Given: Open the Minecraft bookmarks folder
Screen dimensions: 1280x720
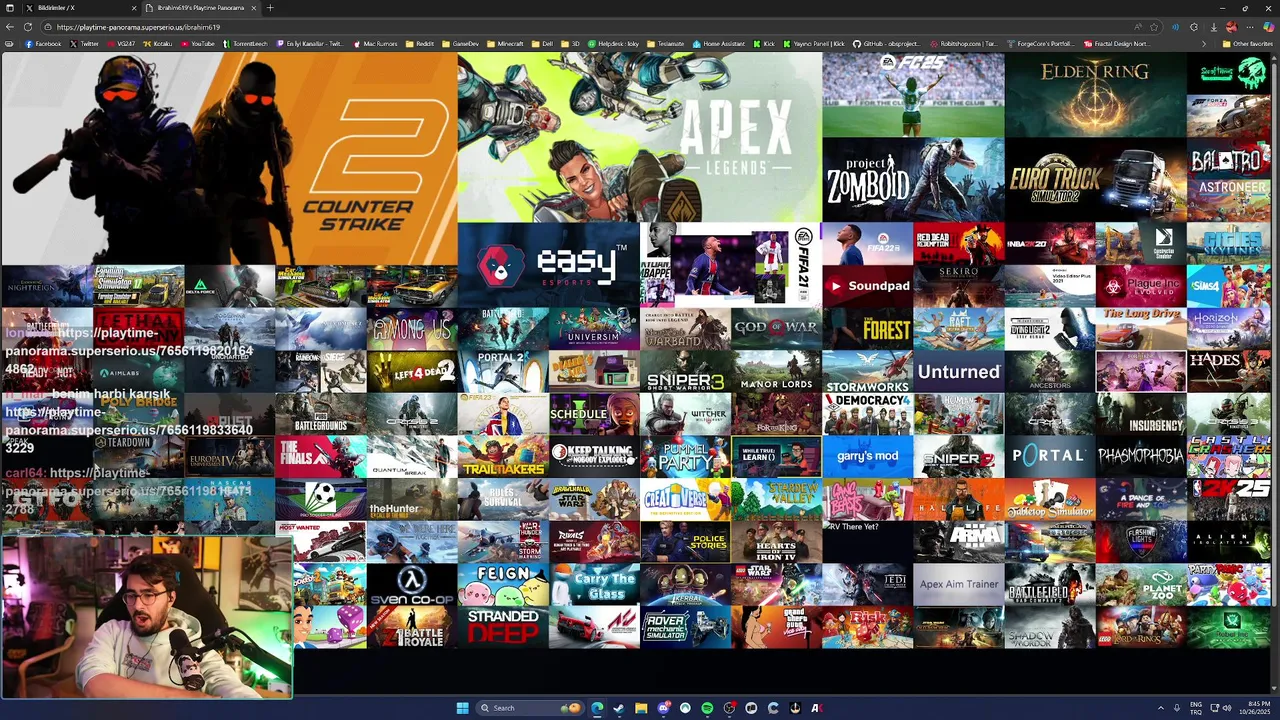Looking at the screenshot, I should (505, 44).
